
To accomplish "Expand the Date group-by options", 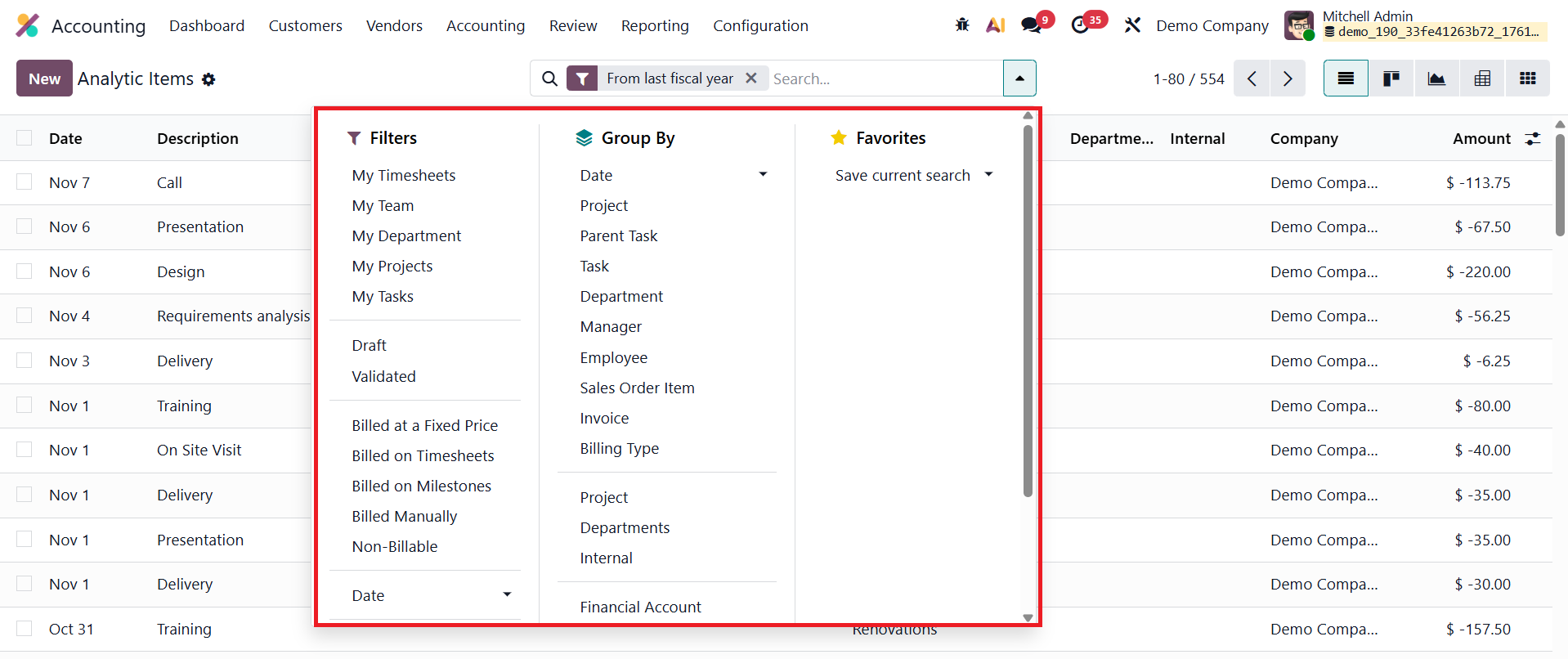I will pyautogui.click(x=762, y=175).
